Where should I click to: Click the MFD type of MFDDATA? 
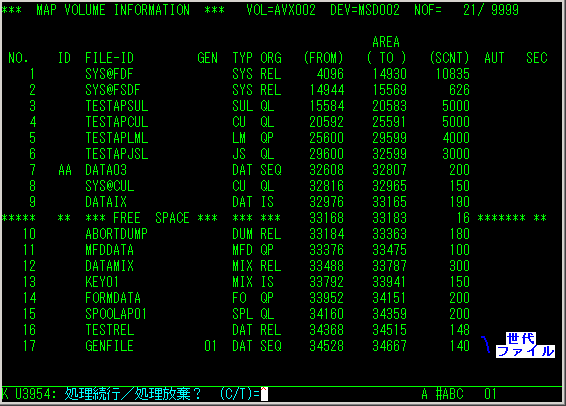242,250
